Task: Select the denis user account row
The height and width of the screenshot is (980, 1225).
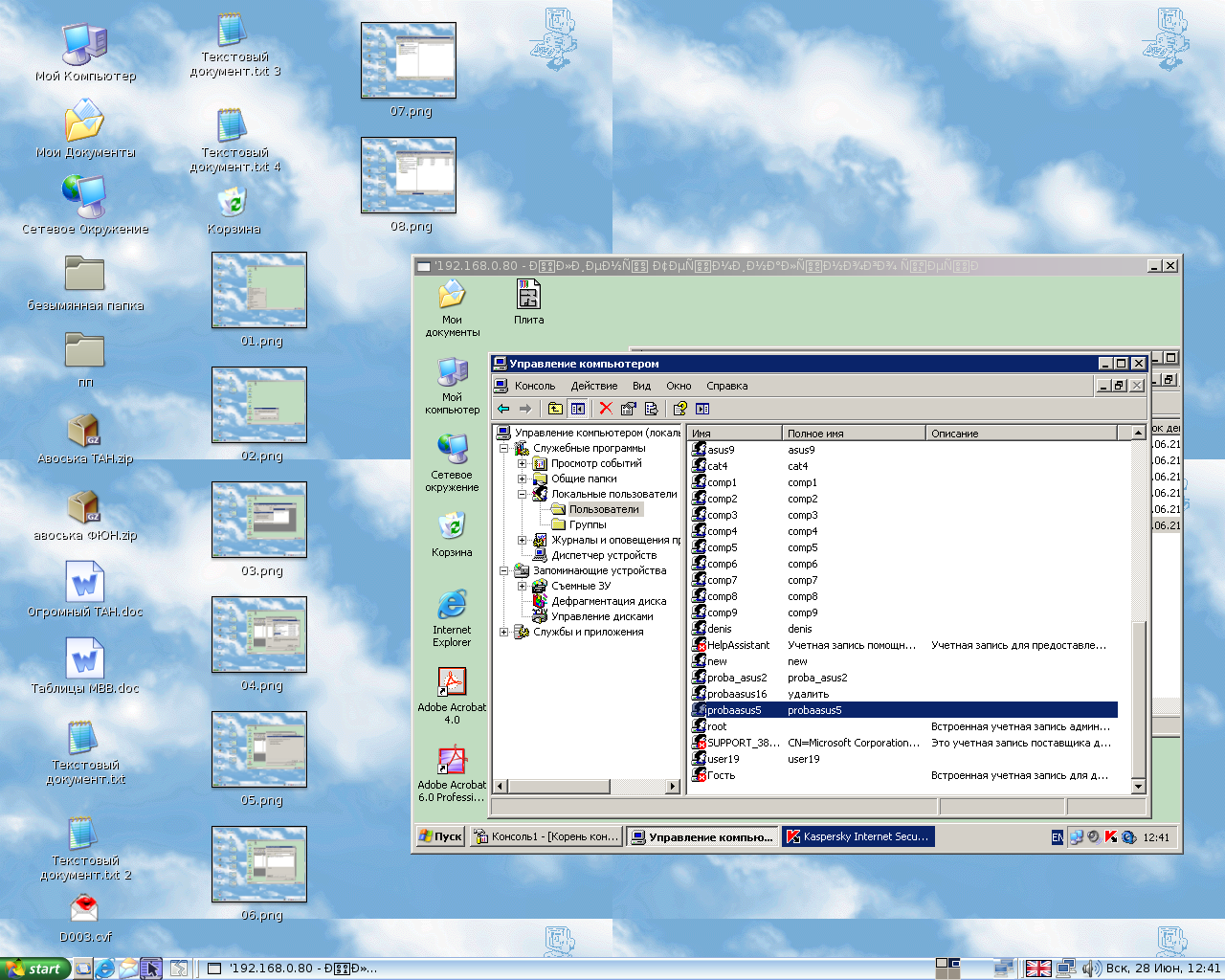Action: coord(719,629)
